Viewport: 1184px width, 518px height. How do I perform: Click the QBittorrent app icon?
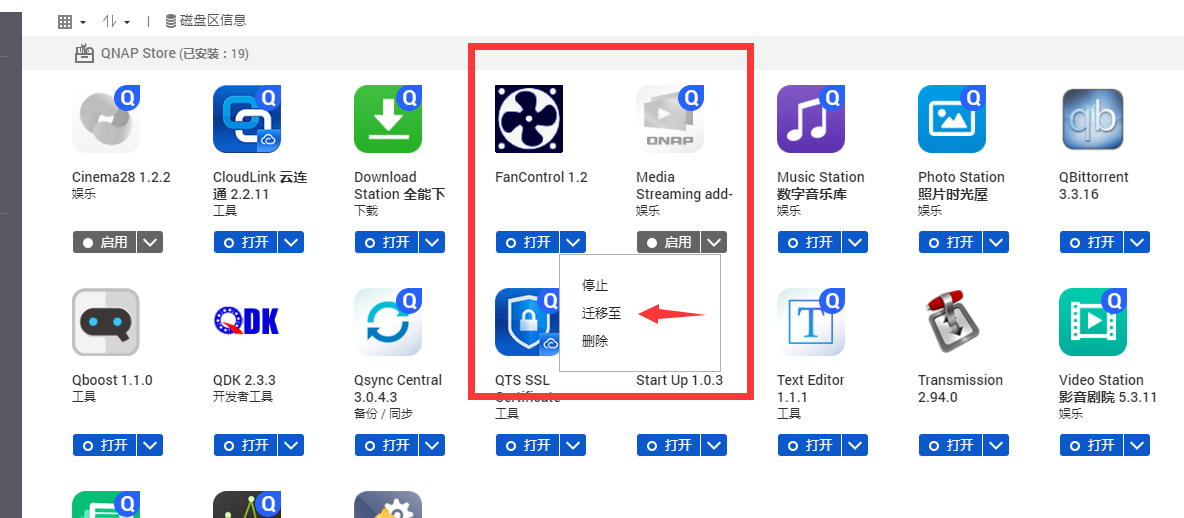coord(1093,119)
